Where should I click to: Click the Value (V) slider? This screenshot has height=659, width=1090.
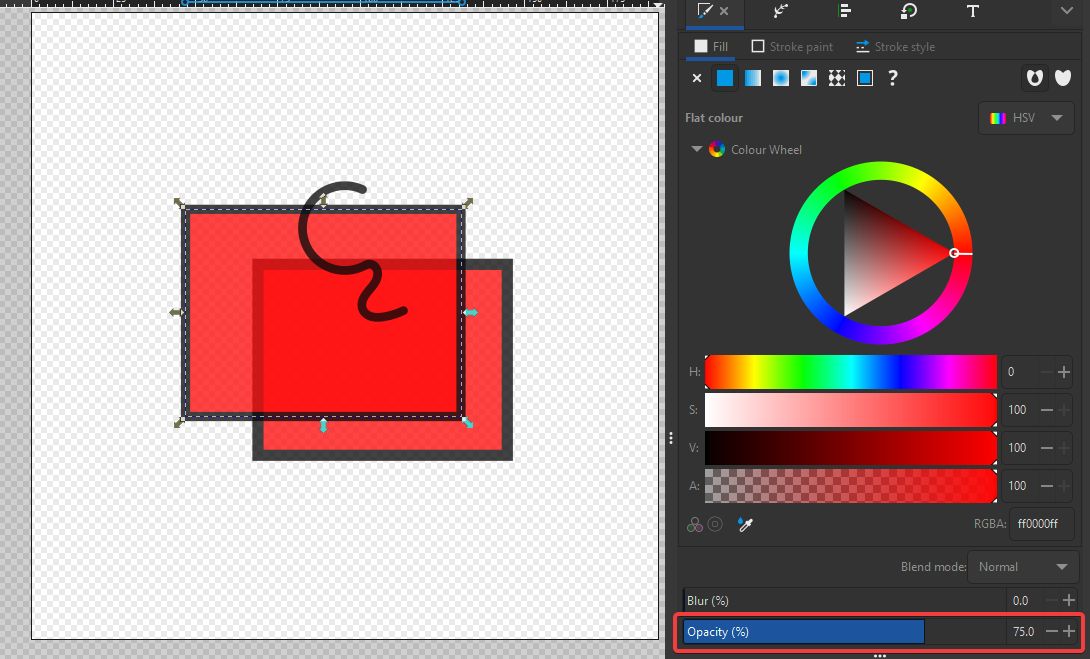point(851,448)
